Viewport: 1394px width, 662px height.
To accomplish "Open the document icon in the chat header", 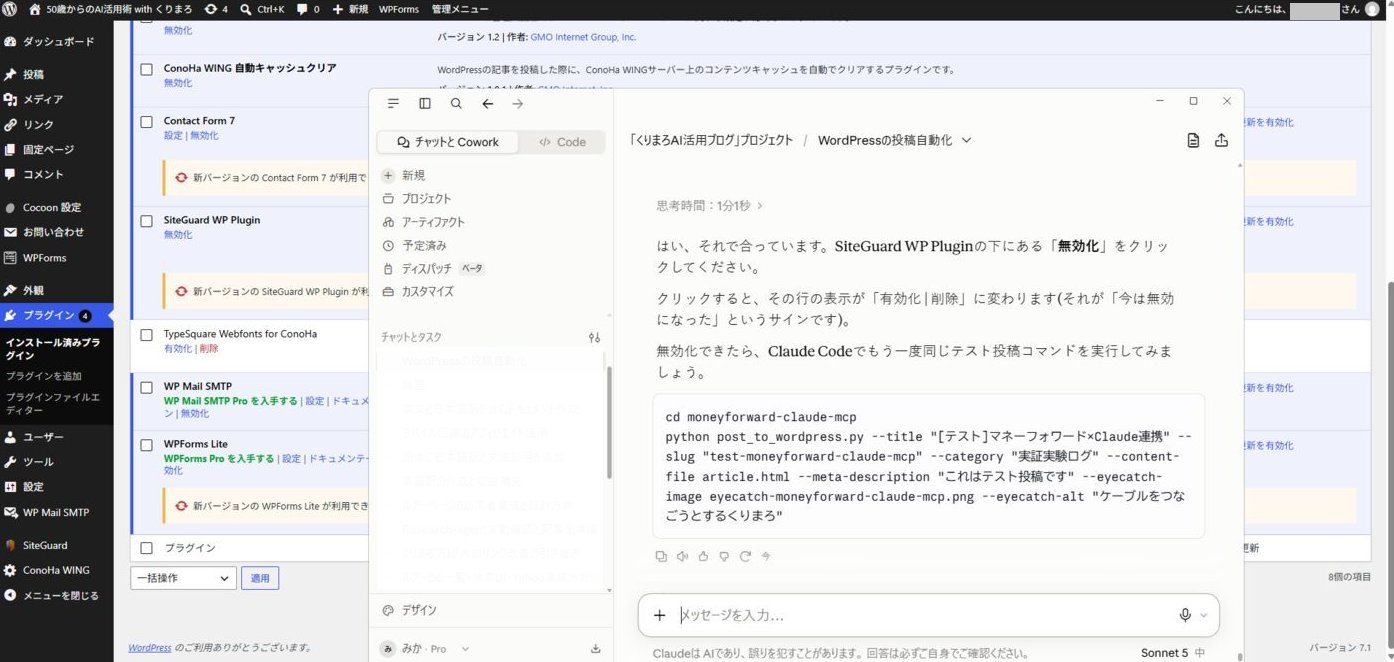I will [x=1193, y=141].
